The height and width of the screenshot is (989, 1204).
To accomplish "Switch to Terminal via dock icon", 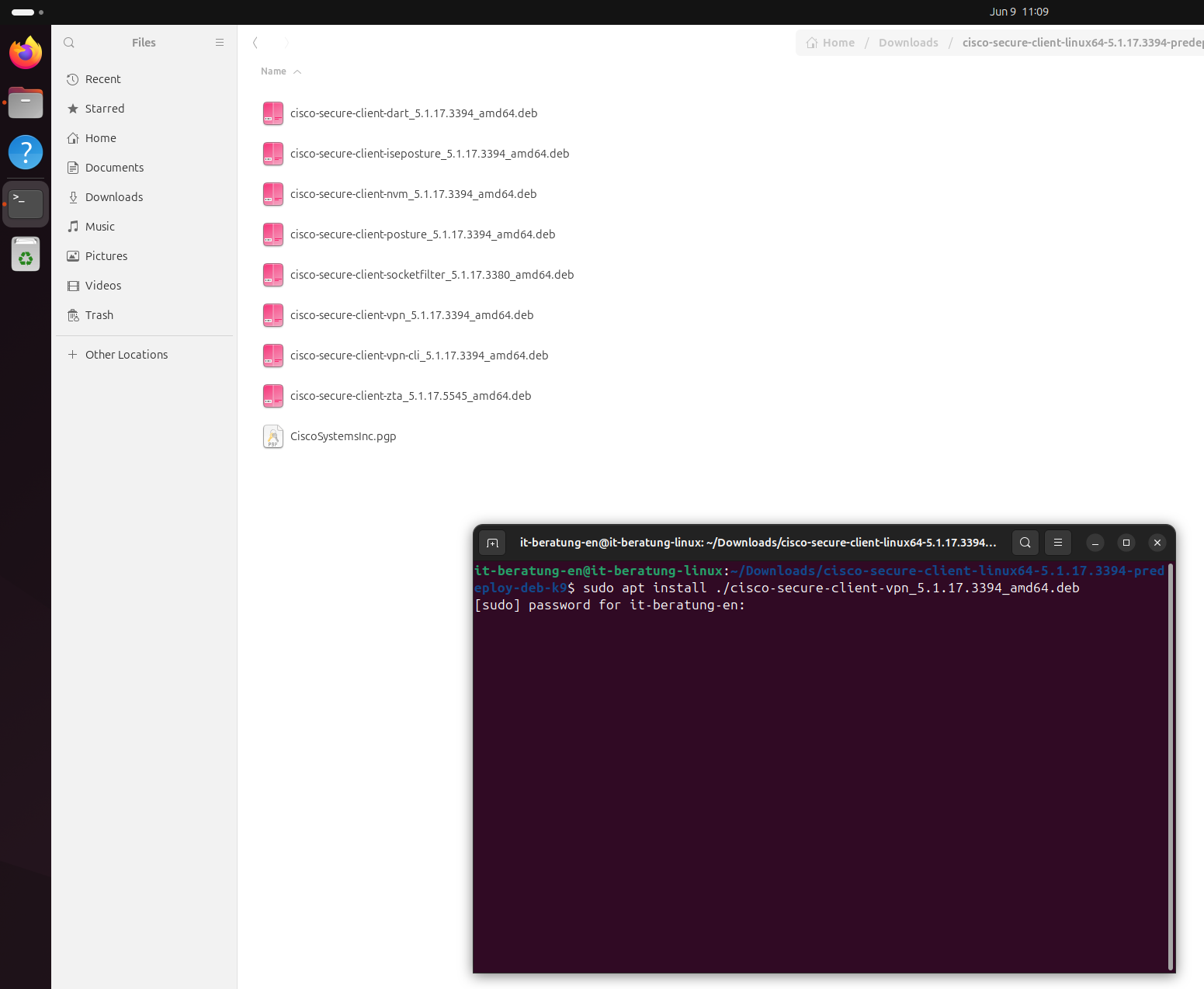I will (26, 203).
